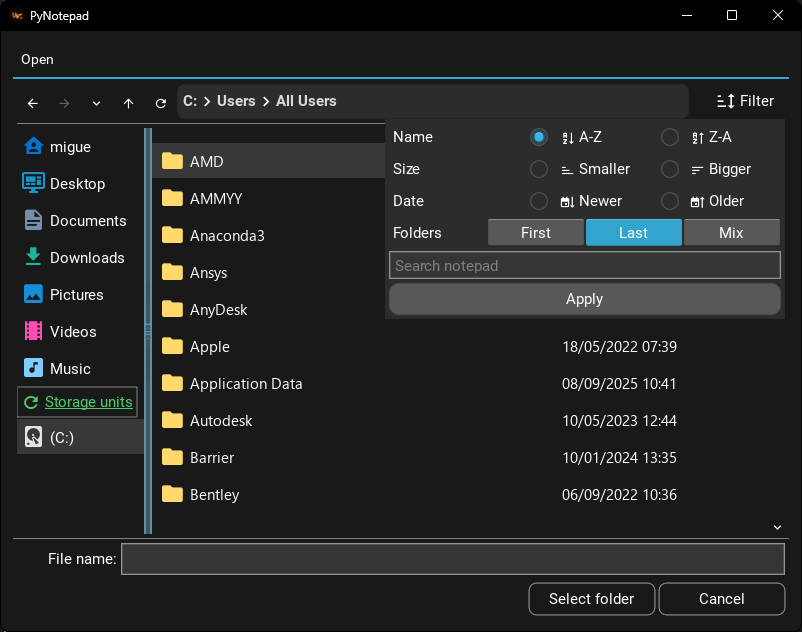Open the Downloads sidebar shortcut
The height and width of the screenshot is (632, 802).
75,258
